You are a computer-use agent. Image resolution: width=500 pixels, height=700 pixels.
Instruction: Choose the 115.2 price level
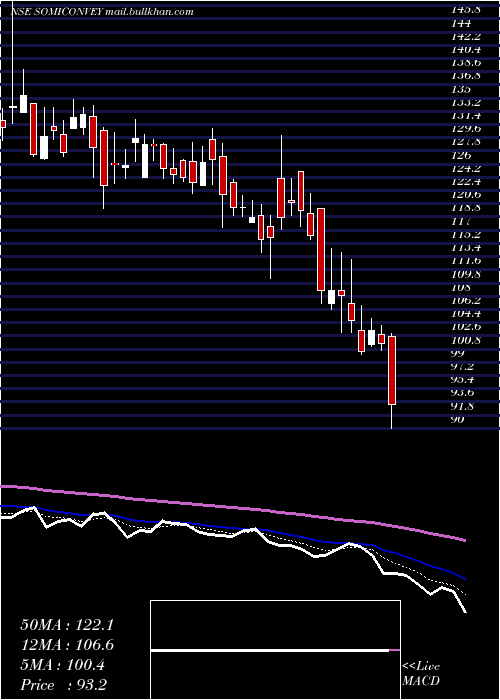click(468, 234)
